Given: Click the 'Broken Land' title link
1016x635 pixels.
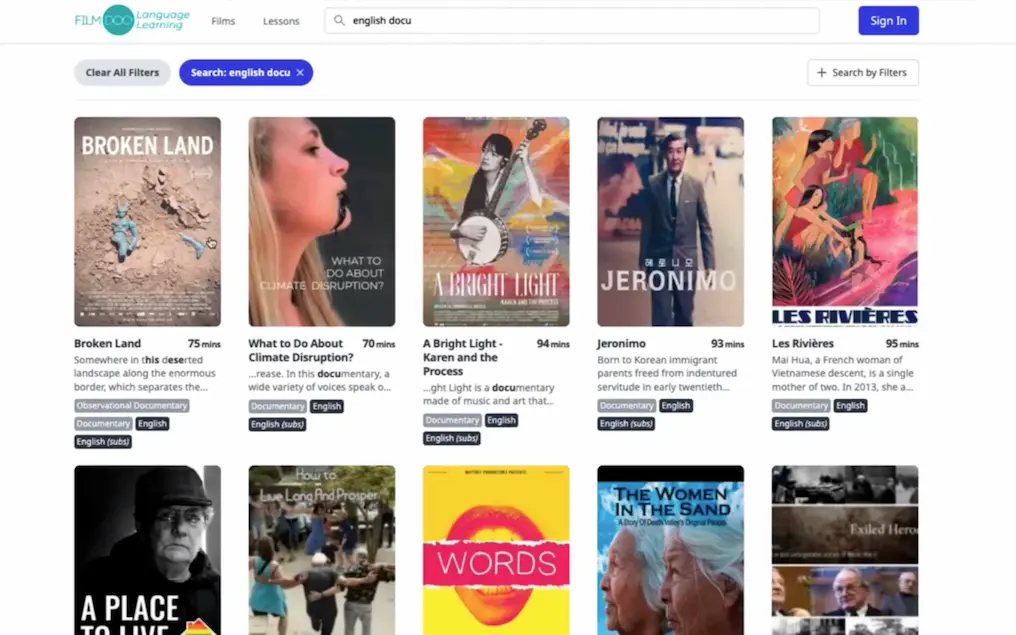Looking at the screenshot, I should coord(108,343).
